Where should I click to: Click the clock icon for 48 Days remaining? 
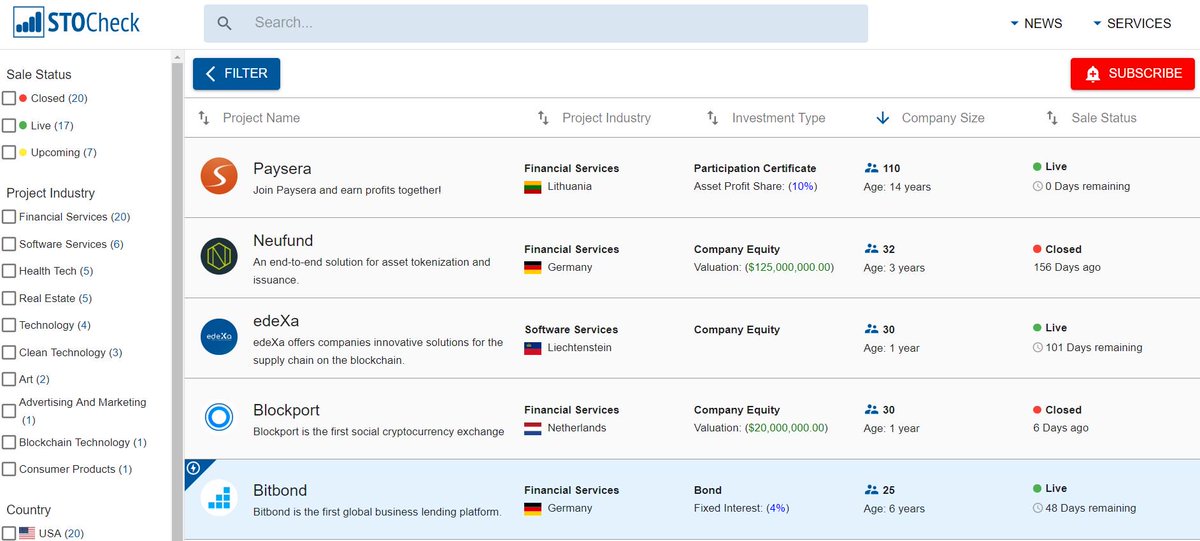coord(1038,509)
